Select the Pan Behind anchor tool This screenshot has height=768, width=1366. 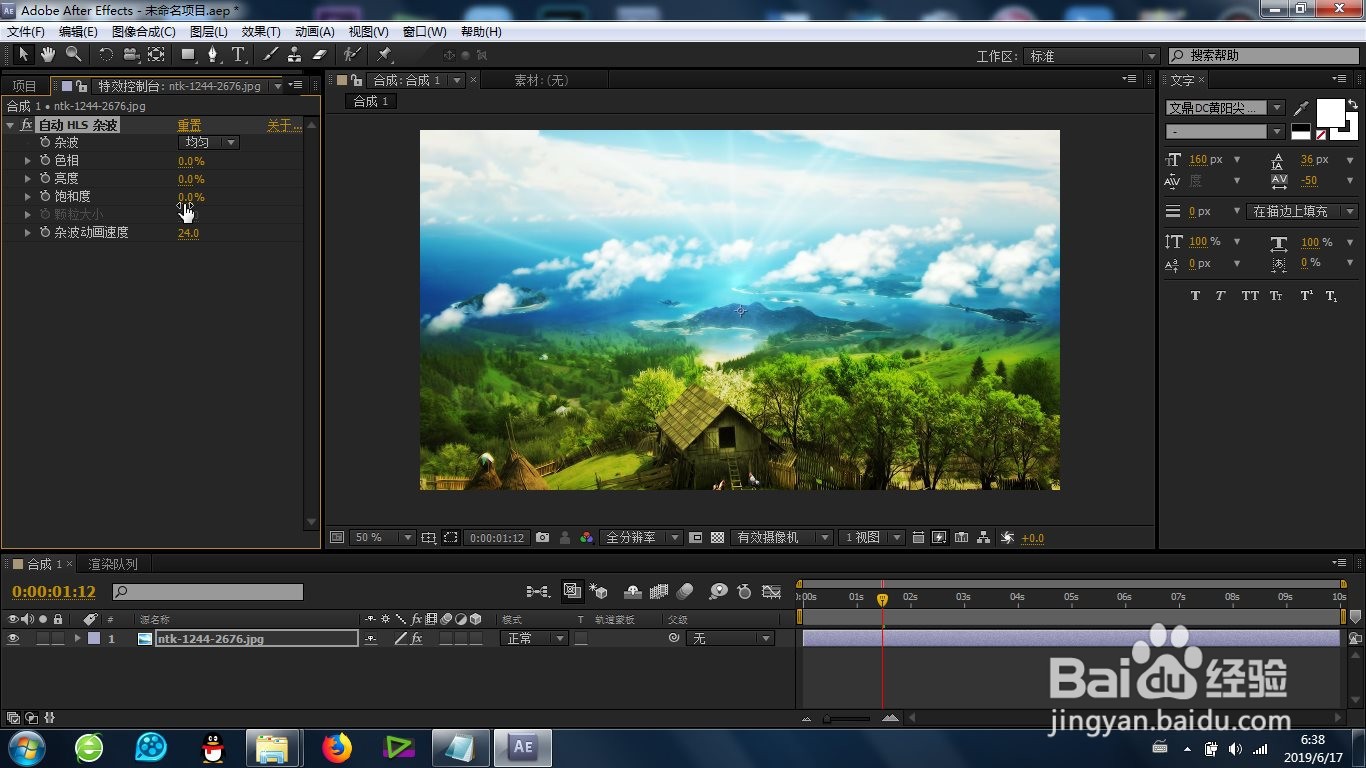[156, 55]
